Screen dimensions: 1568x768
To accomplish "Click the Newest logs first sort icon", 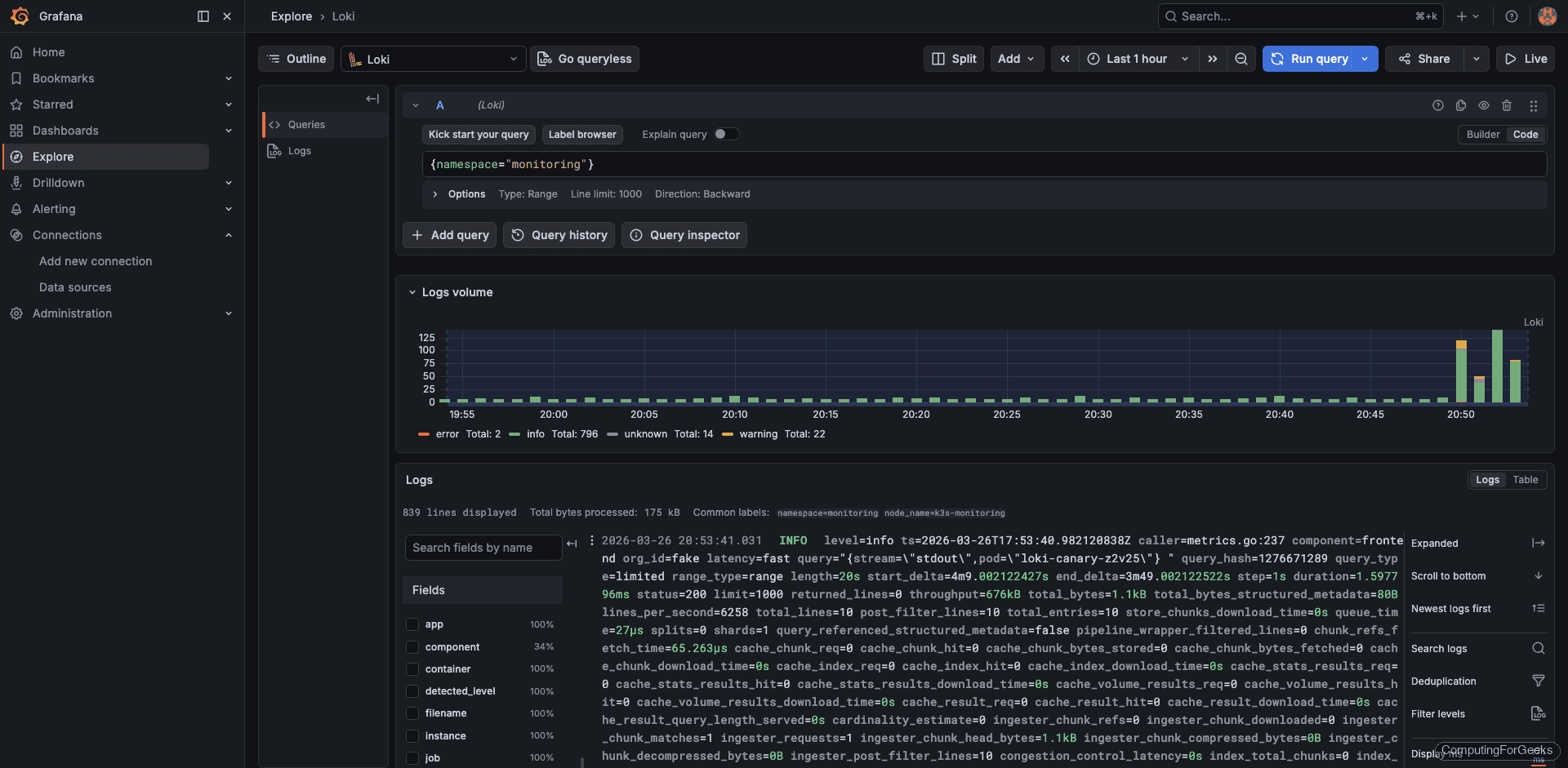I will [x=1539, y=608].
